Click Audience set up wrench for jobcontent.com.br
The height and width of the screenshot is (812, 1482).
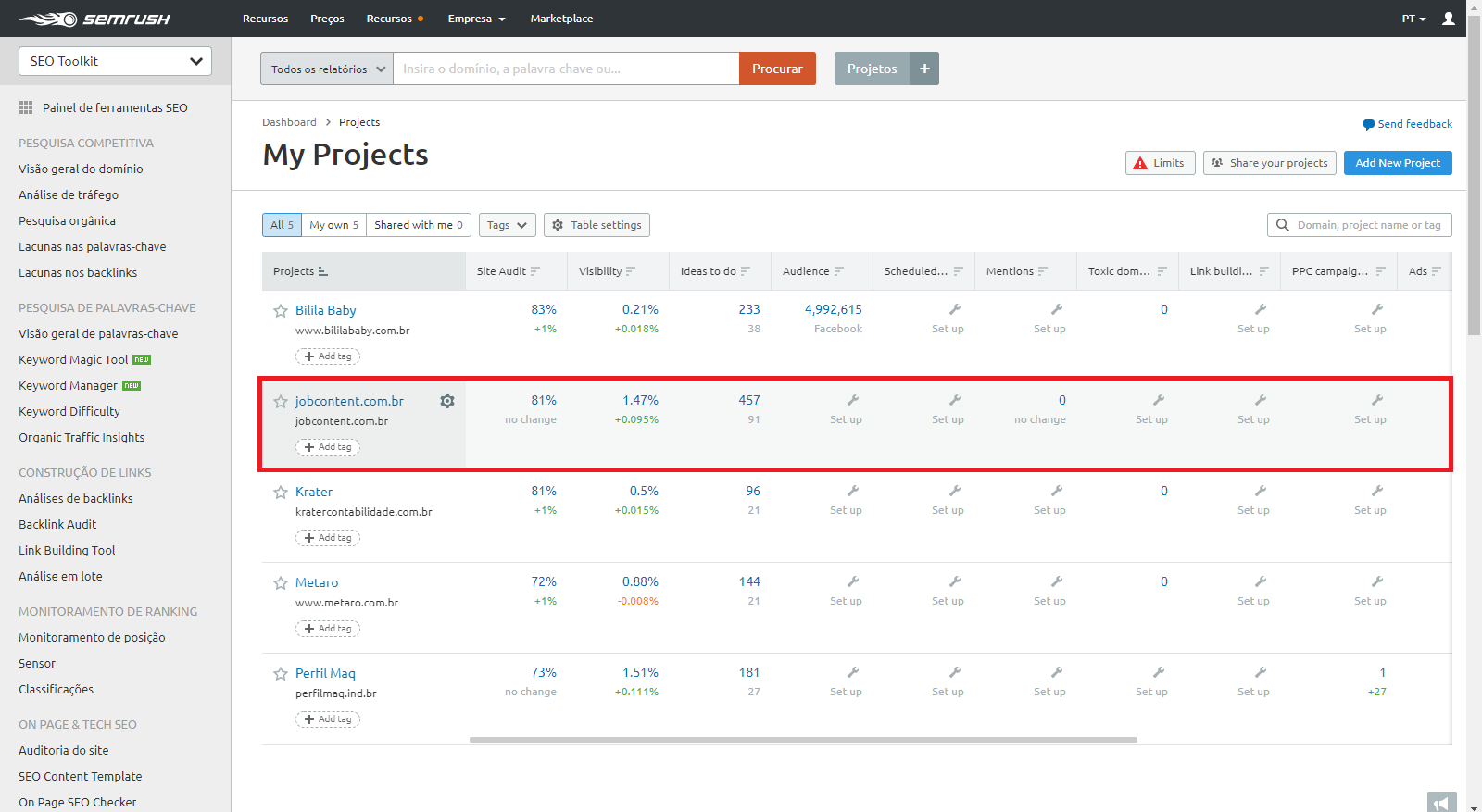[x=853, y=400]
